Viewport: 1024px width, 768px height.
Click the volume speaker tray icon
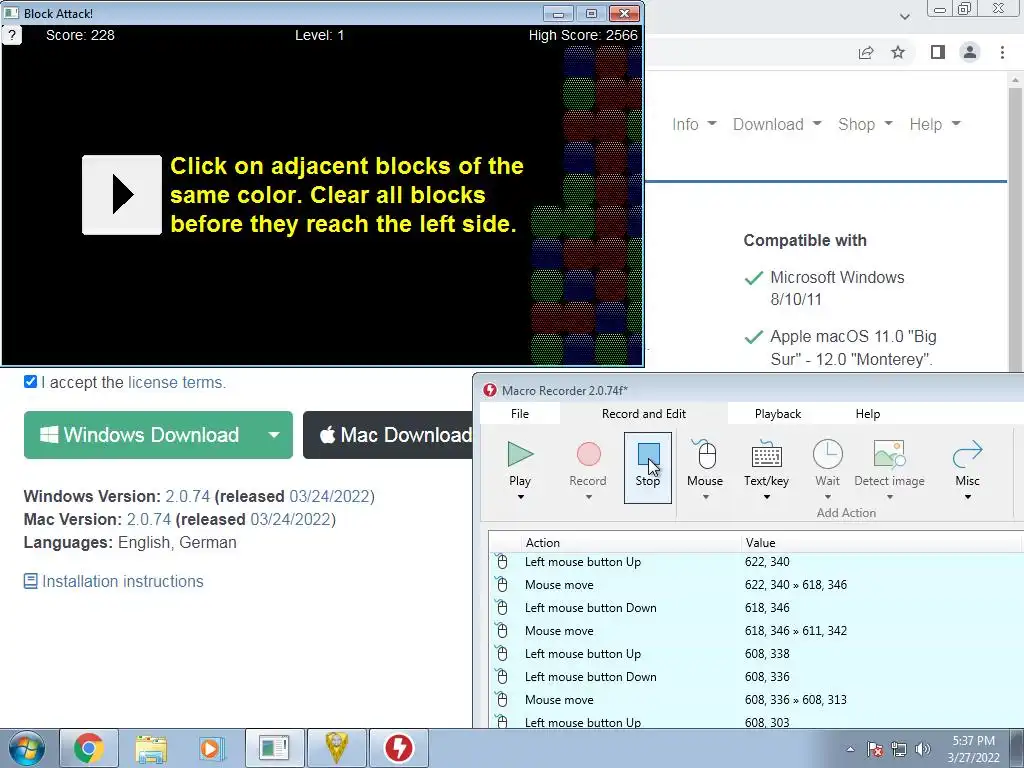(923, 749)
